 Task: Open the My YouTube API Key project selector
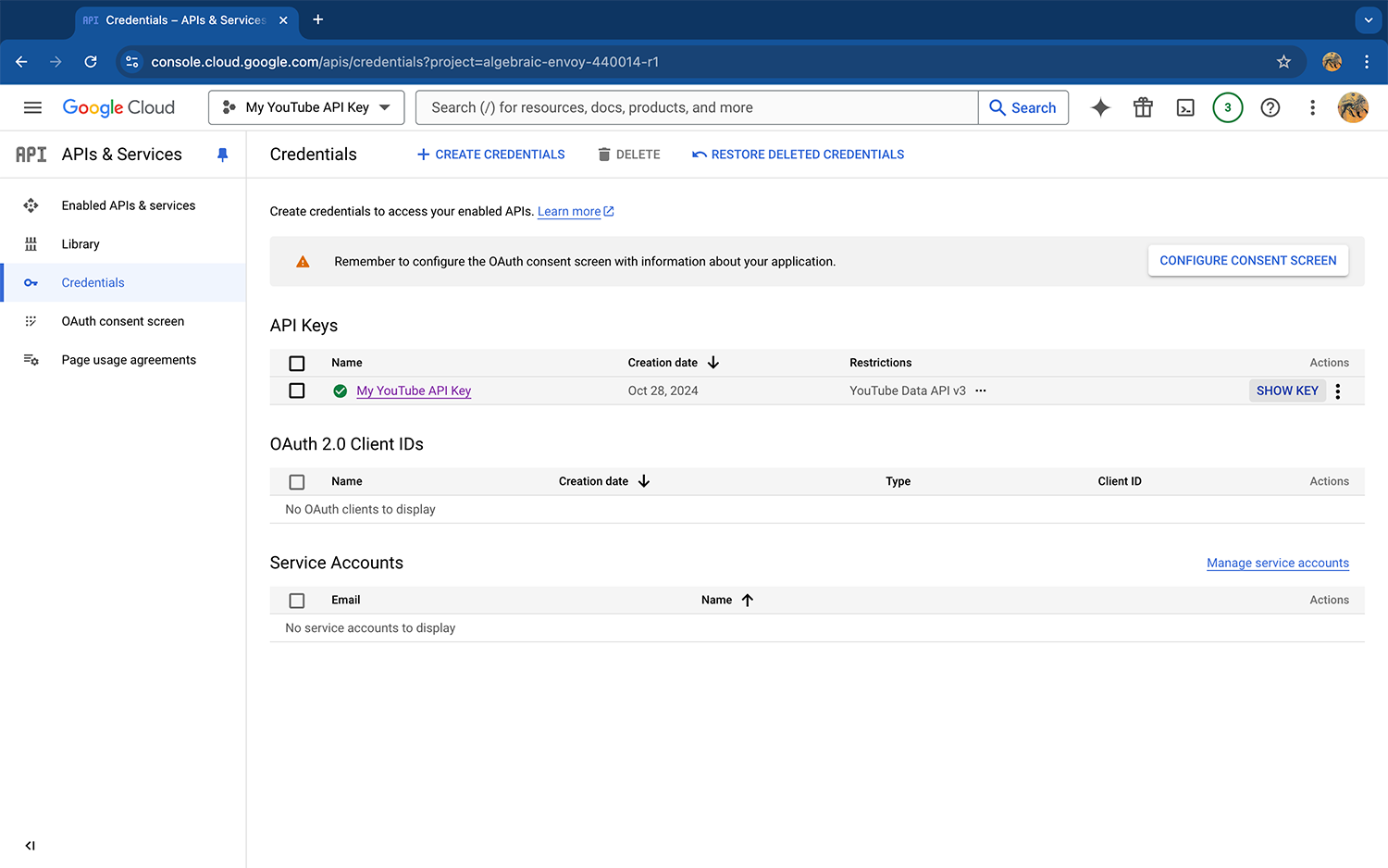coord(306,107)
